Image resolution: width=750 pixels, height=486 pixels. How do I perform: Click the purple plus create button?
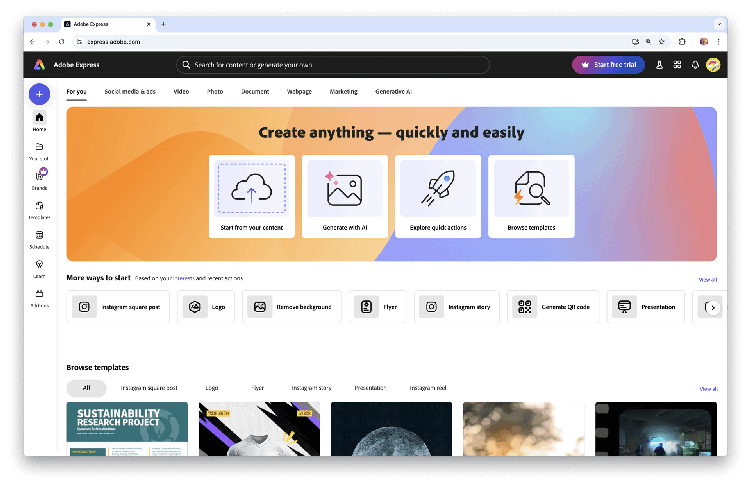pos(39,94)
